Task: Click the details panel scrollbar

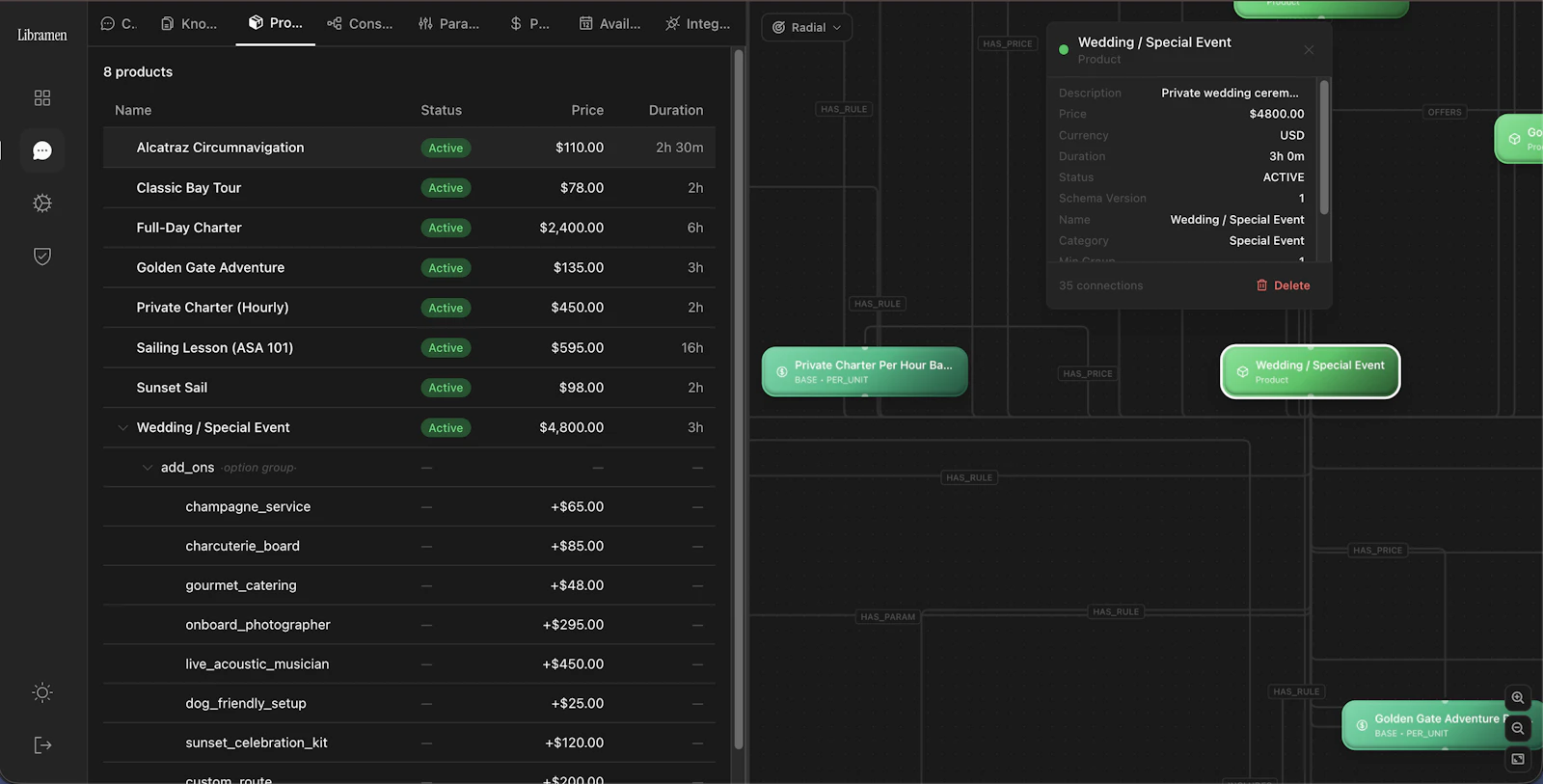Action: (x=1324, y=148)
